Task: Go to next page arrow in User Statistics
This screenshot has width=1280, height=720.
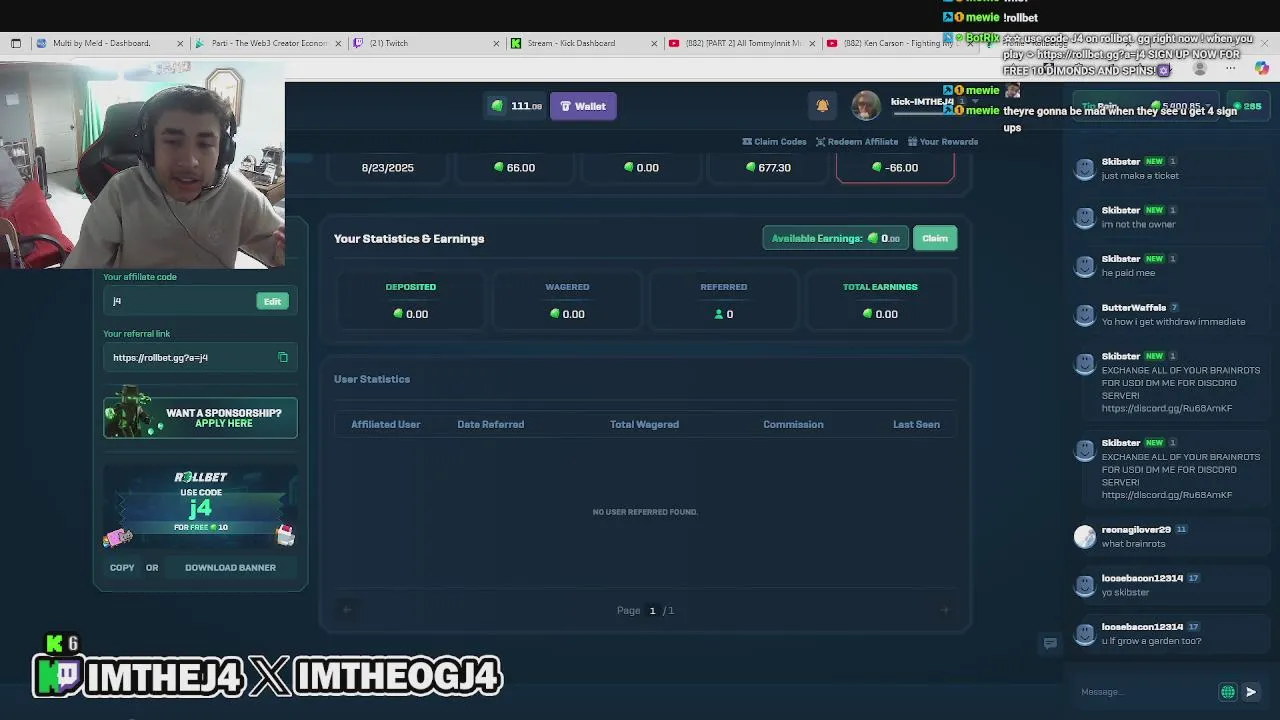Action: point(944,610)
